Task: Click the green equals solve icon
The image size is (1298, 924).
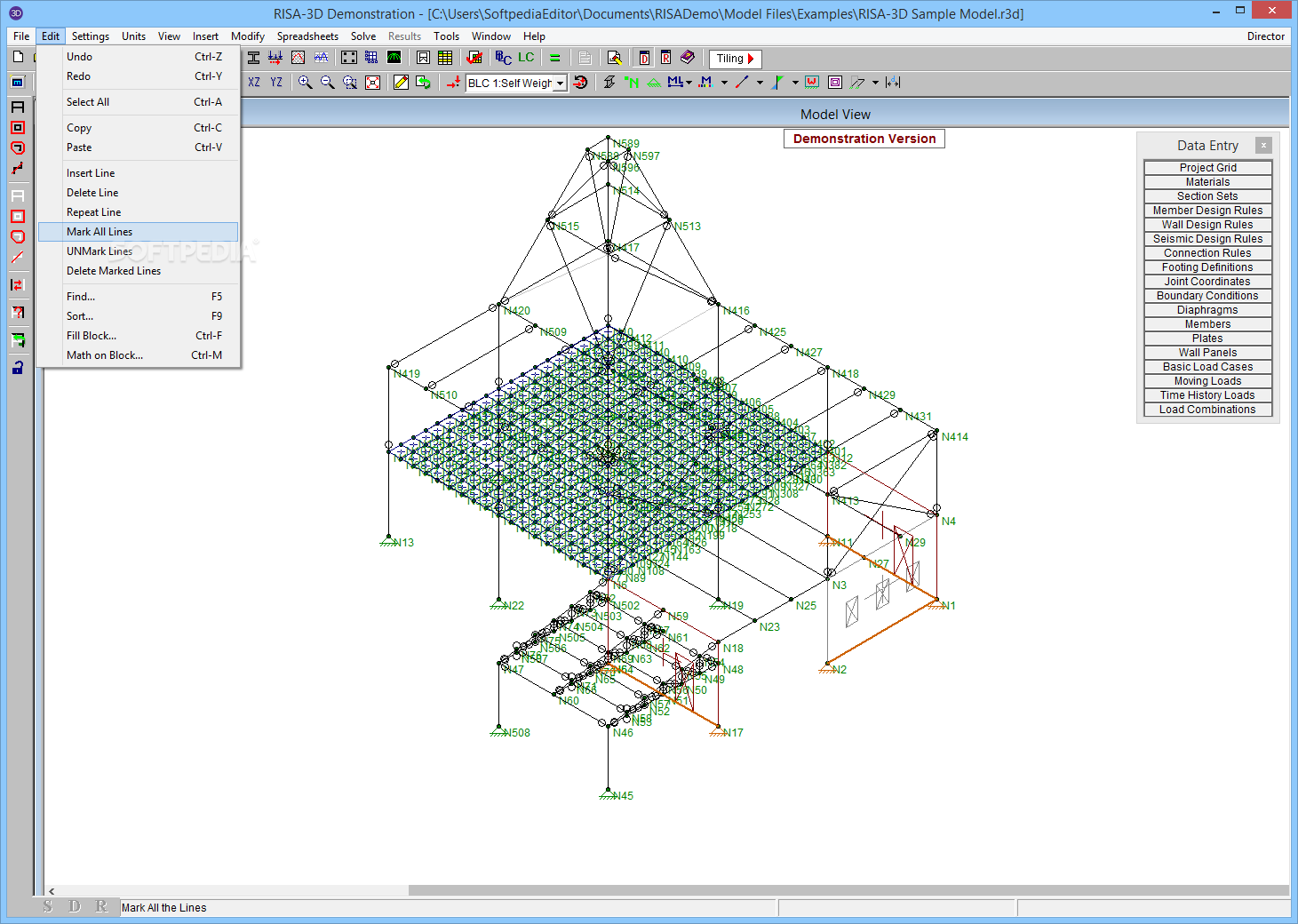Action: click(555, 58)
